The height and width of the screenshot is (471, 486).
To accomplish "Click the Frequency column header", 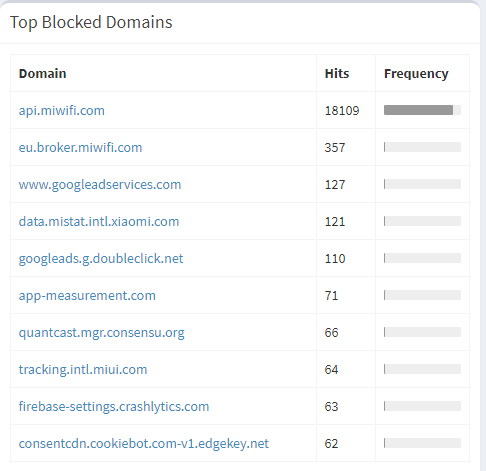I will (x=416, y=73).
